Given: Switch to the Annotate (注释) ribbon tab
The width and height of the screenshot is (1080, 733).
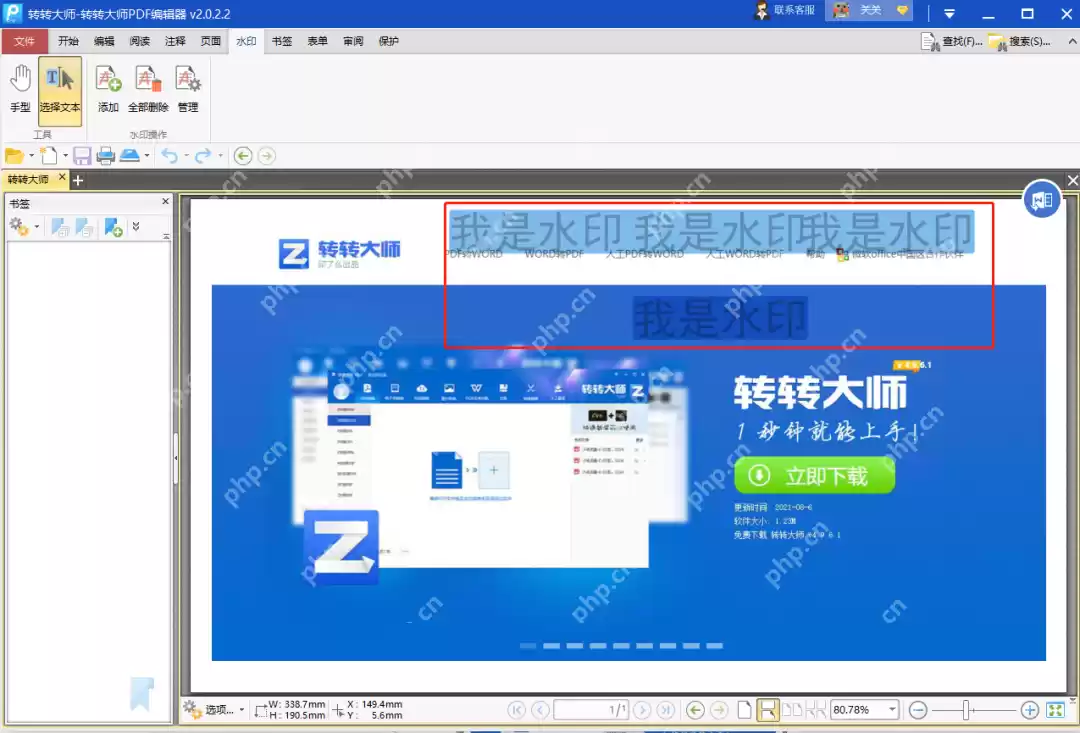Looking at the screenshot, I should pos(175,41).
